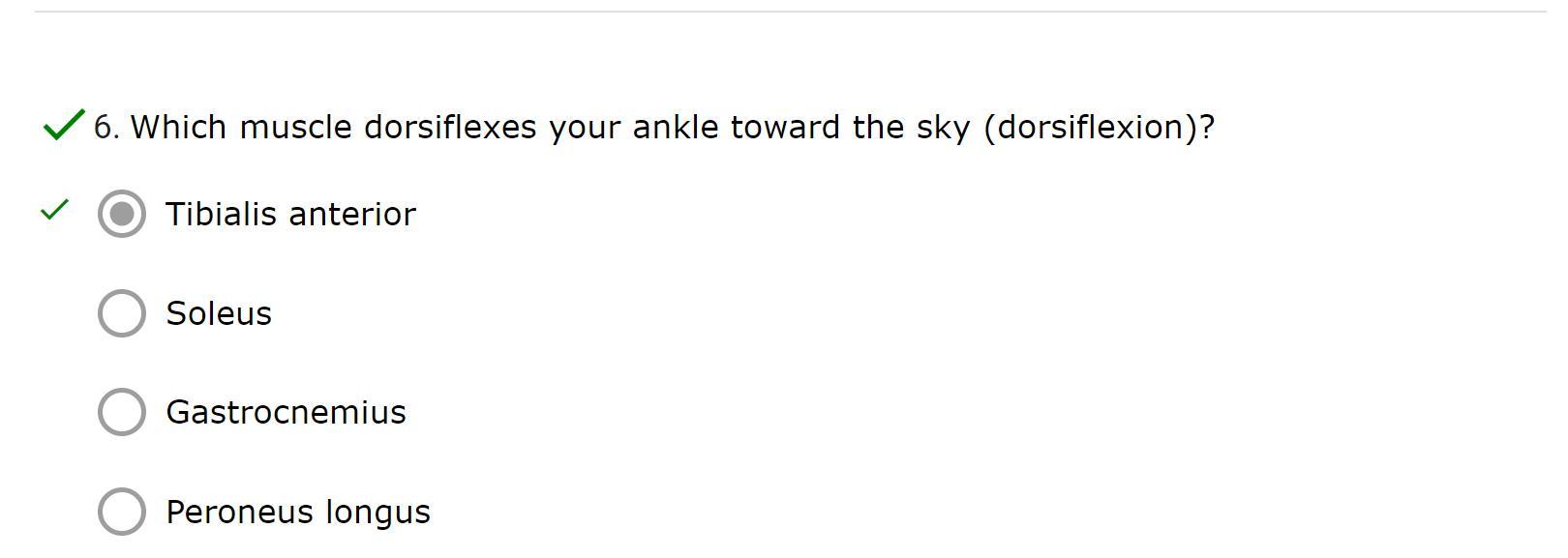The image size is (1568, 558).
Task: Click the 'Gastrocnemius' answer label
Action: 286,412
